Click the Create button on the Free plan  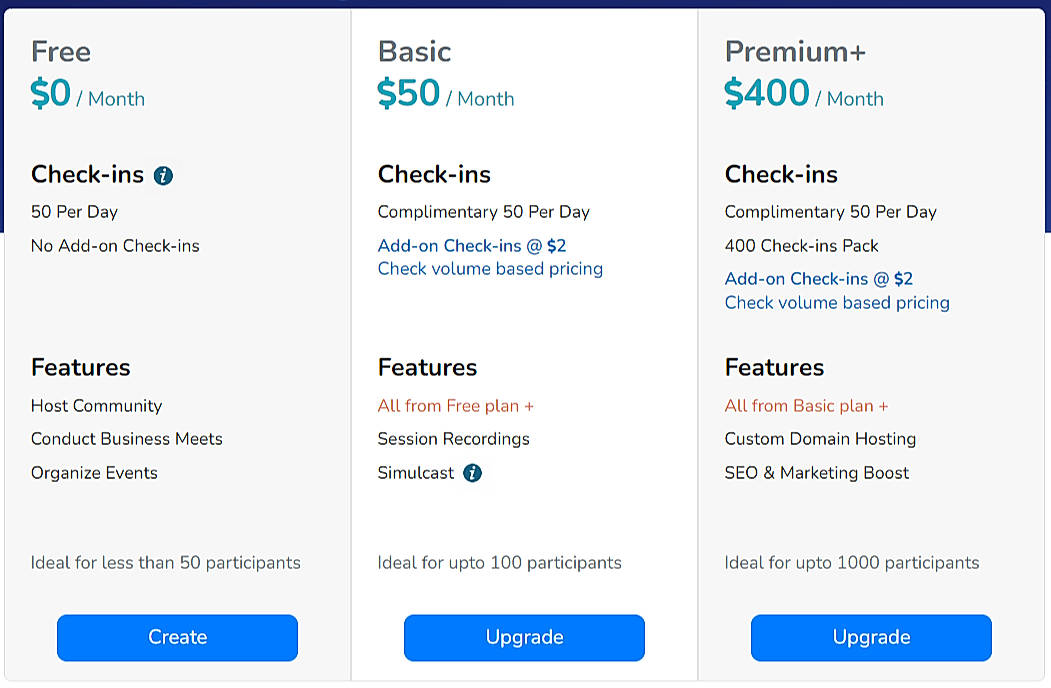[x=177, y=637]
